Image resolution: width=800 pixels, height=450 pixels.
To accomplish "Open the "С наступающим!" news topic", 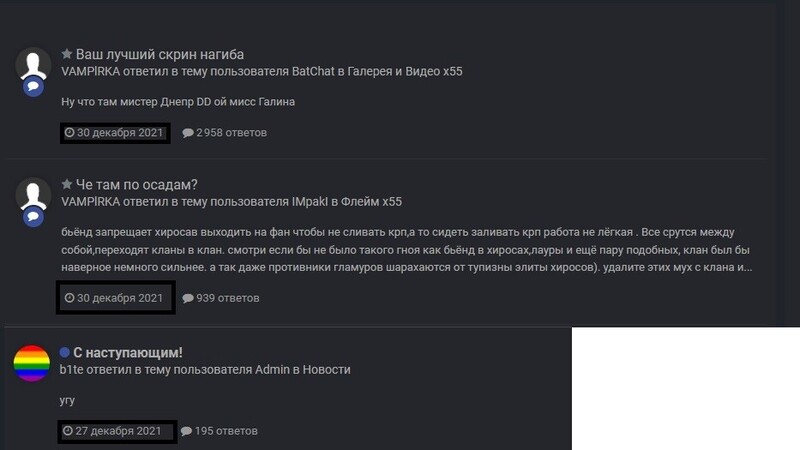I will point(128,353).
